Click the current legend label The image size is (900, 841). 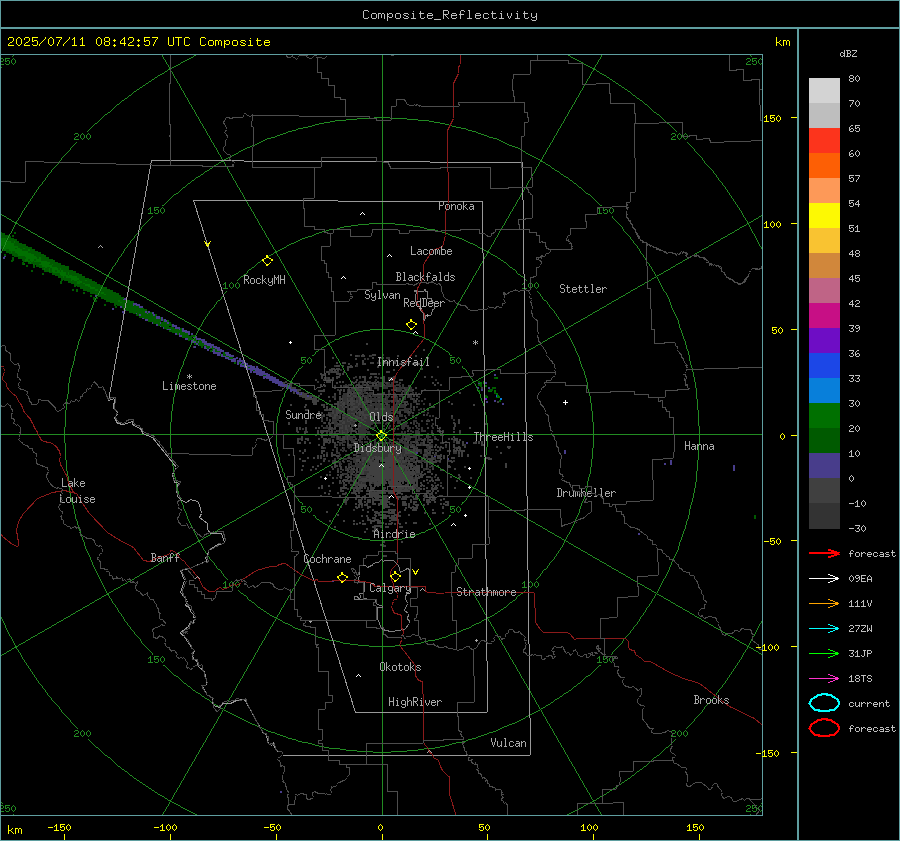868,703
